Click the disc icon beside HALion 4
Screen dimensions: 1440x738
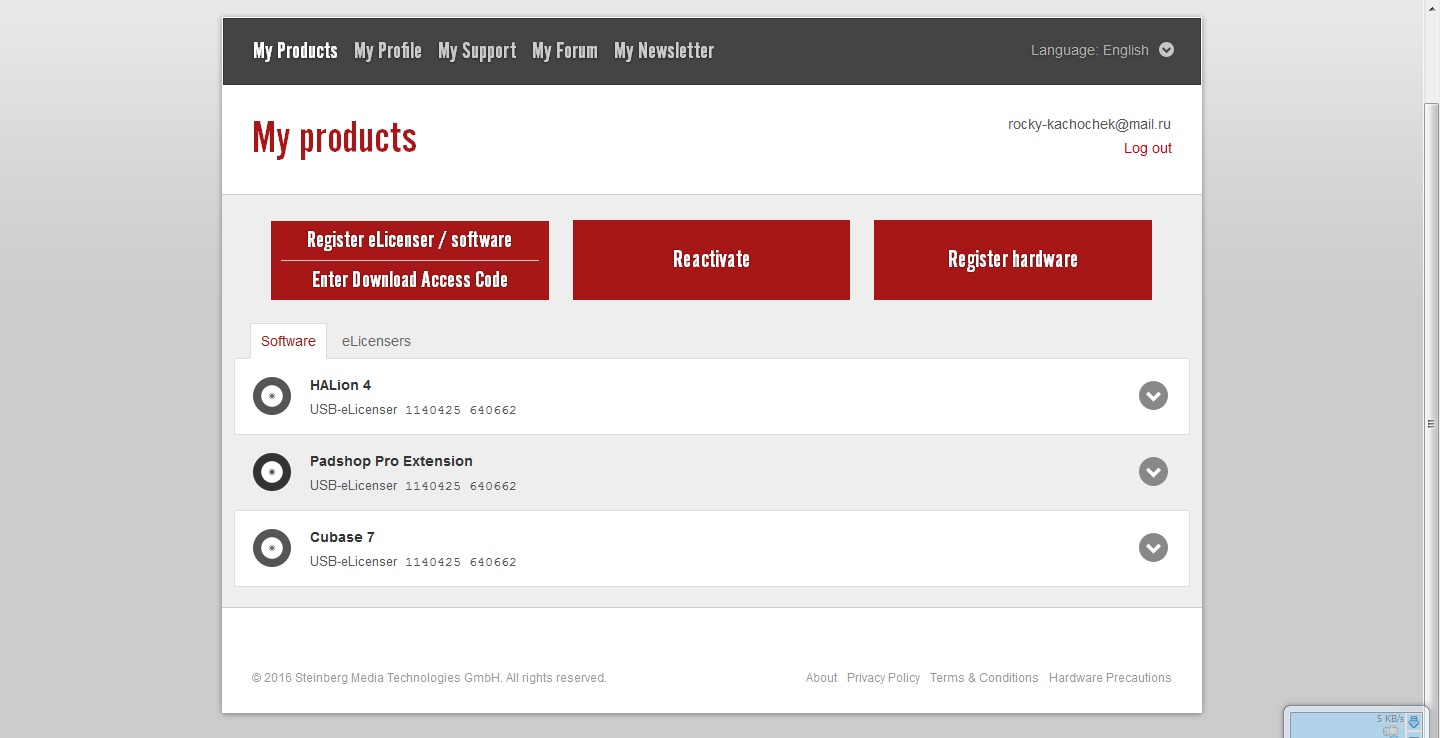coord(272,396)
